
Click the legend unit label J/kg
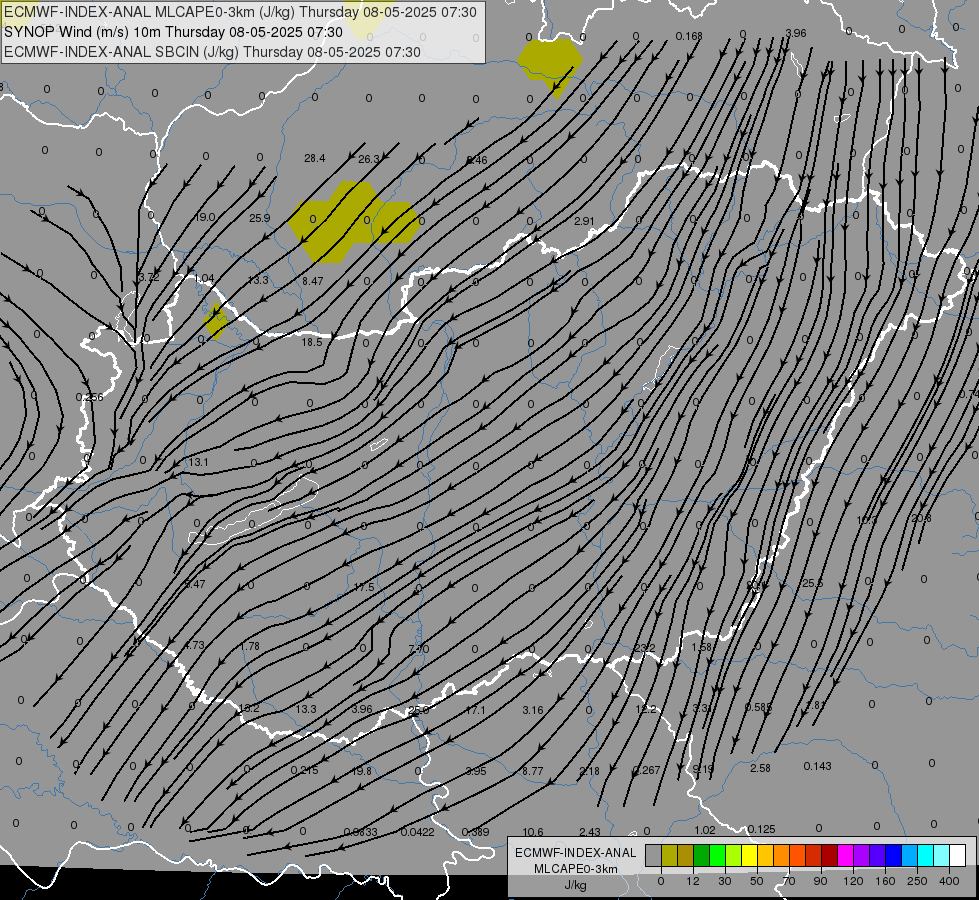[576, 885]
